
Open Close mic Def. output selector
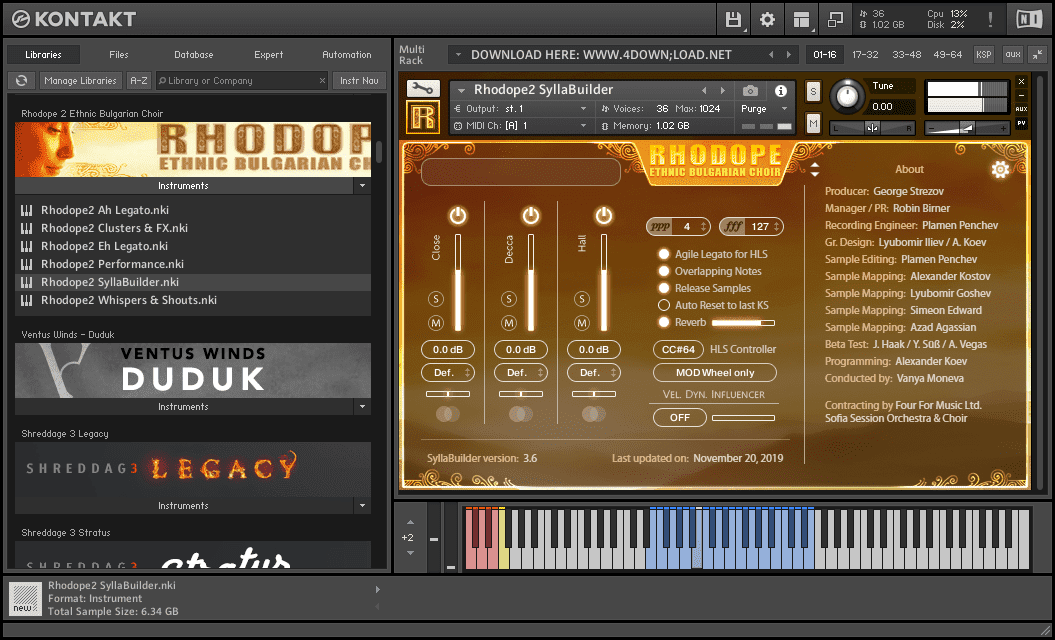[448, 372]
